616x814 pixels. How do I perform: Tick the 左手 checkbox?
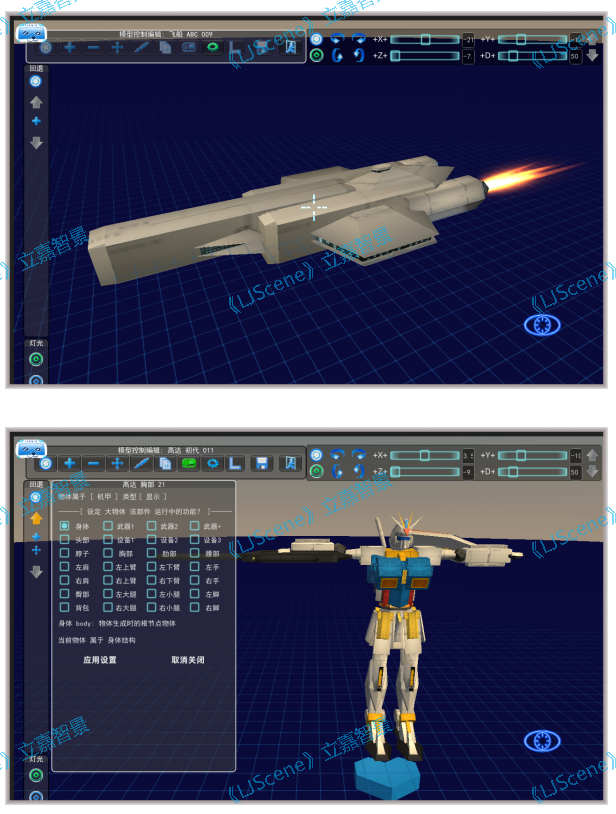point(194,566)
